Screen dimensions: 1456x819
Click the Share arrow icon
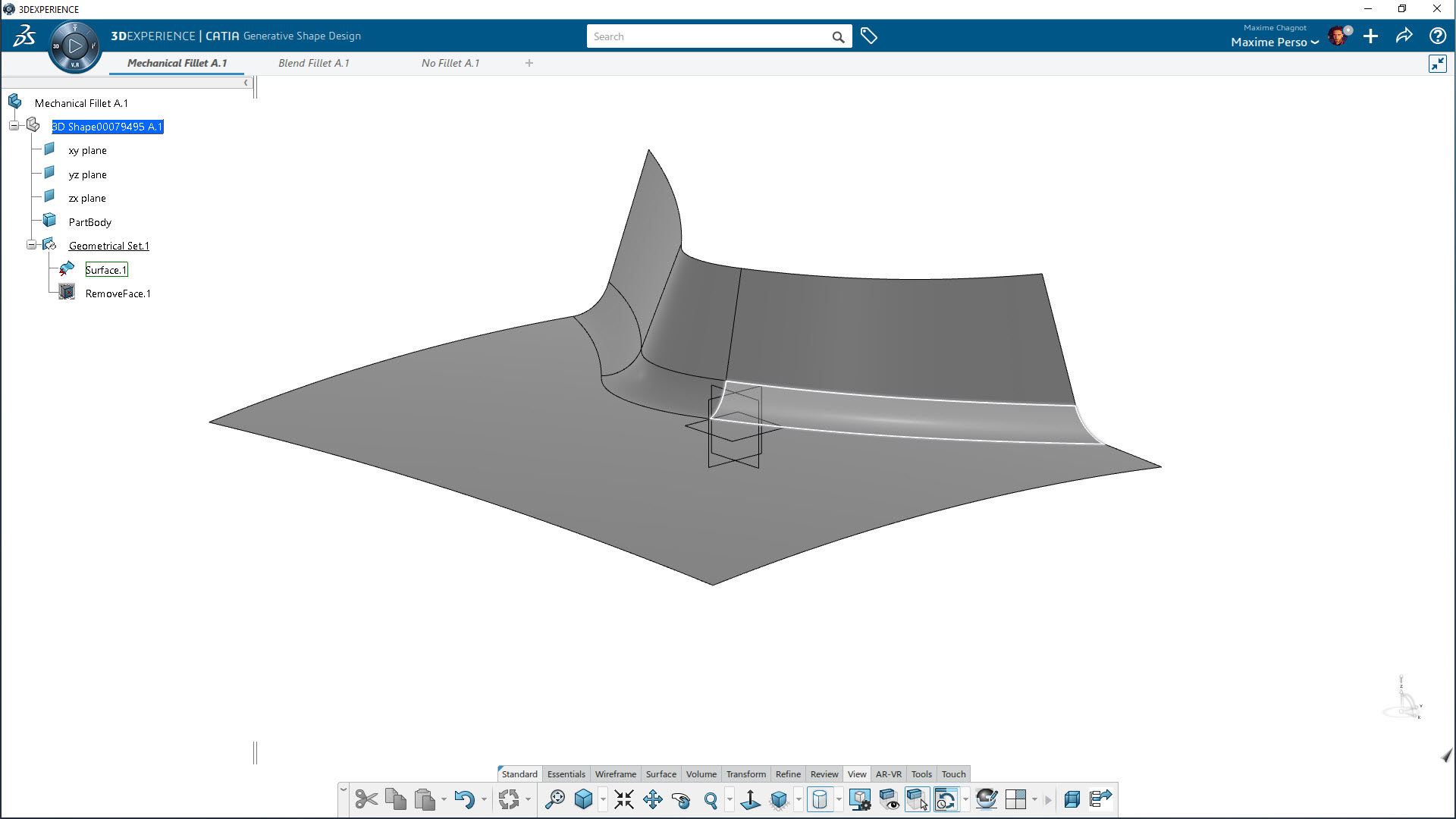tap(1404, 36)
